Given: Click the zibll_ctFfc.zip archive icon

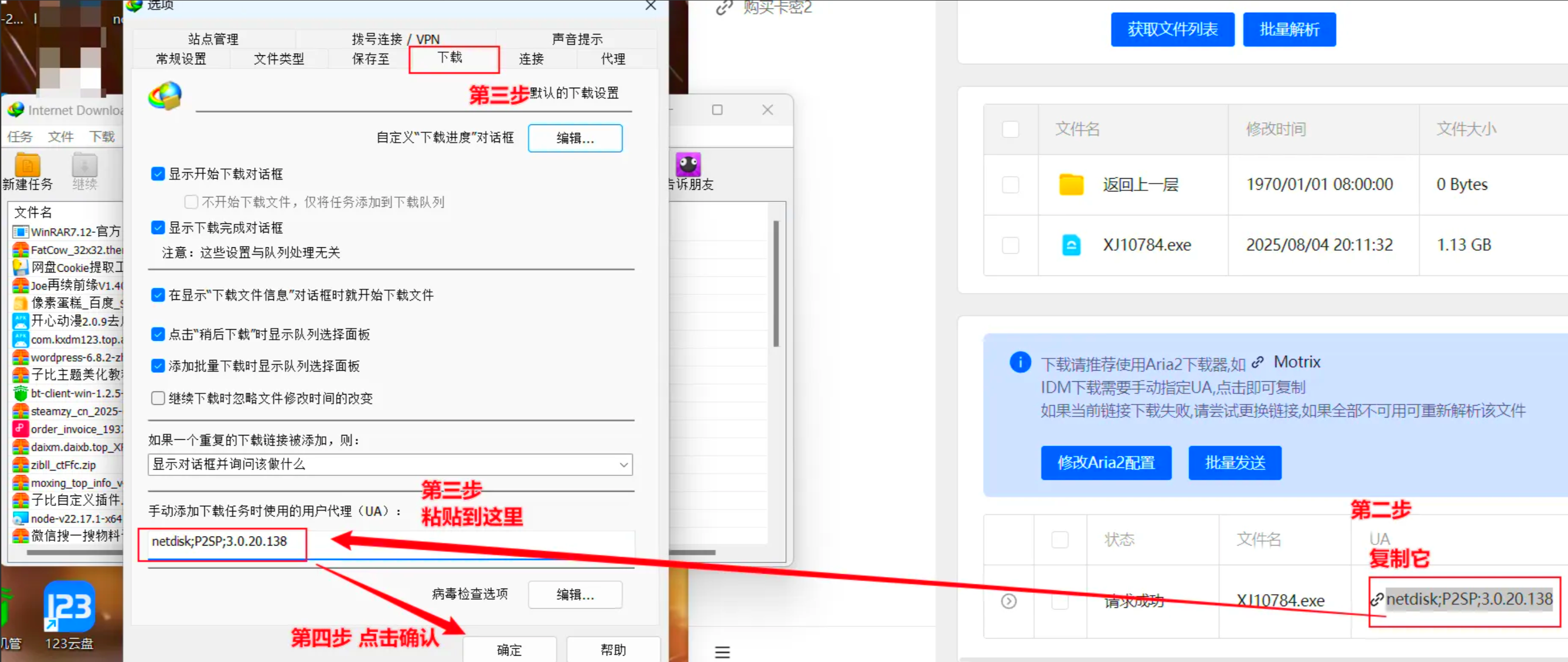Looking at the screenshot, I should [x=20, y=465].
